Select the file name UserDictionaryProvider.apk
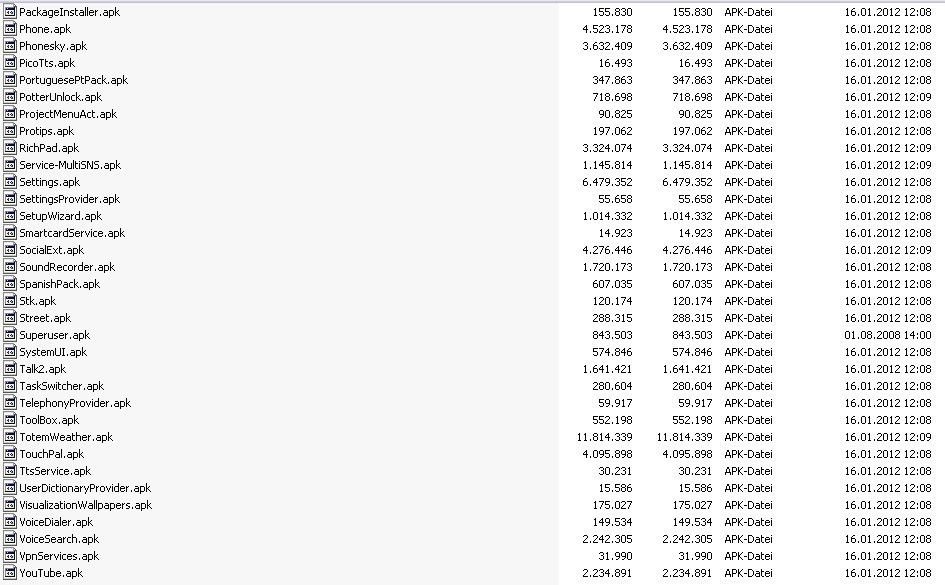This screenshot has width=945, height=585. click(85, 489)
